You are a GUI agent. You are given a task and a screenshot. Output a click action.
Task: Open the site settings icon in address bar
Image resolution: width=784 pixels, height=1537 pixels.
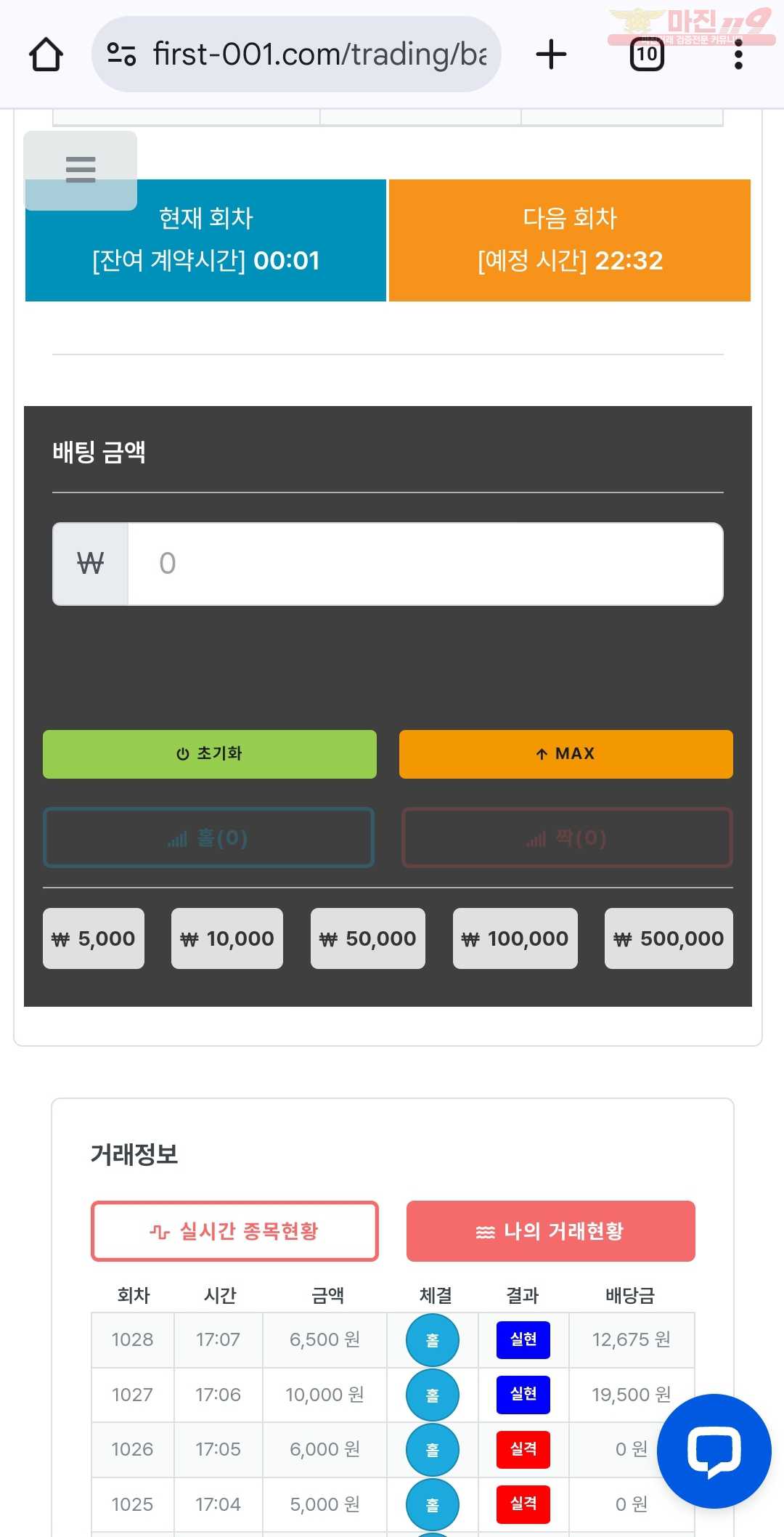click(x=121, y=54)
